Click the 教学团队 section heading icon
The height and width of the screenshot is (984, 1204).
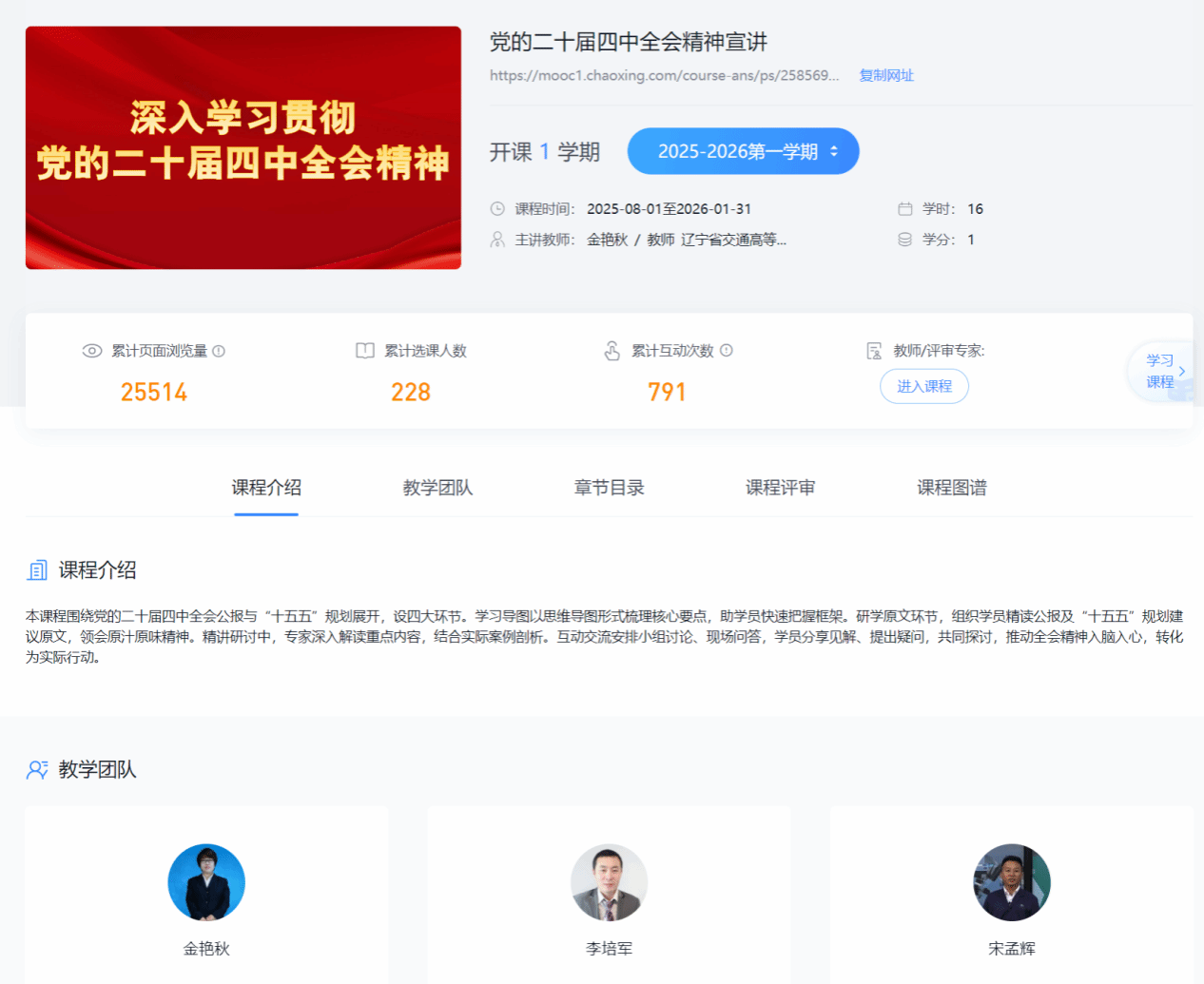(x=37, y=770)
